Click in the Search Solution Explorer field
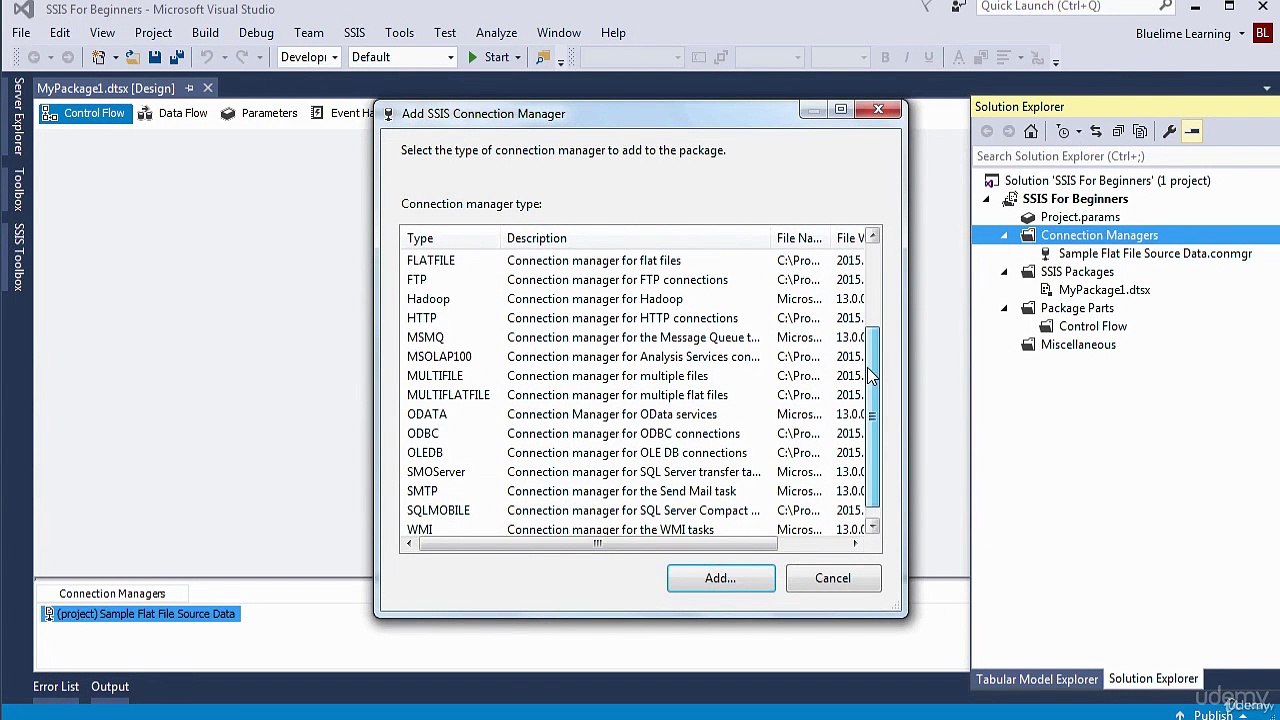Screen dimensions: 1280x720 tap(1124, 156)
